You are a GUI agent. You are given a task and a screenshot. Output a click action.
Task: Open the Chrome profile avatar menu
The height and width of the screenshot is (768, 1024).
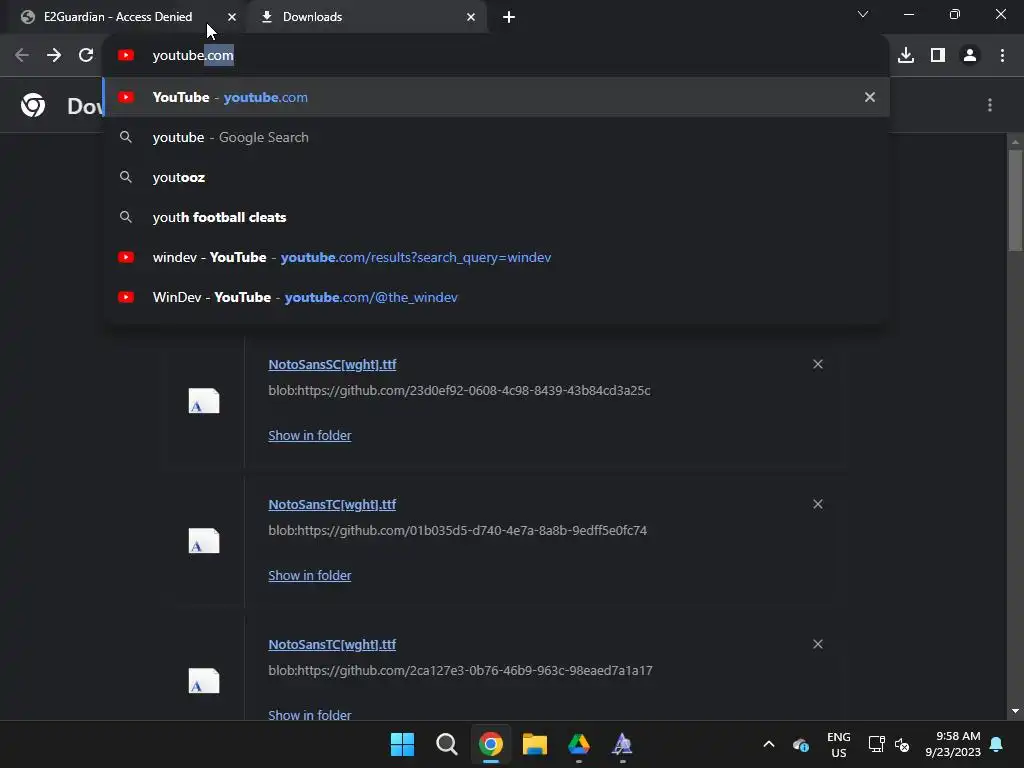(970, 56)
